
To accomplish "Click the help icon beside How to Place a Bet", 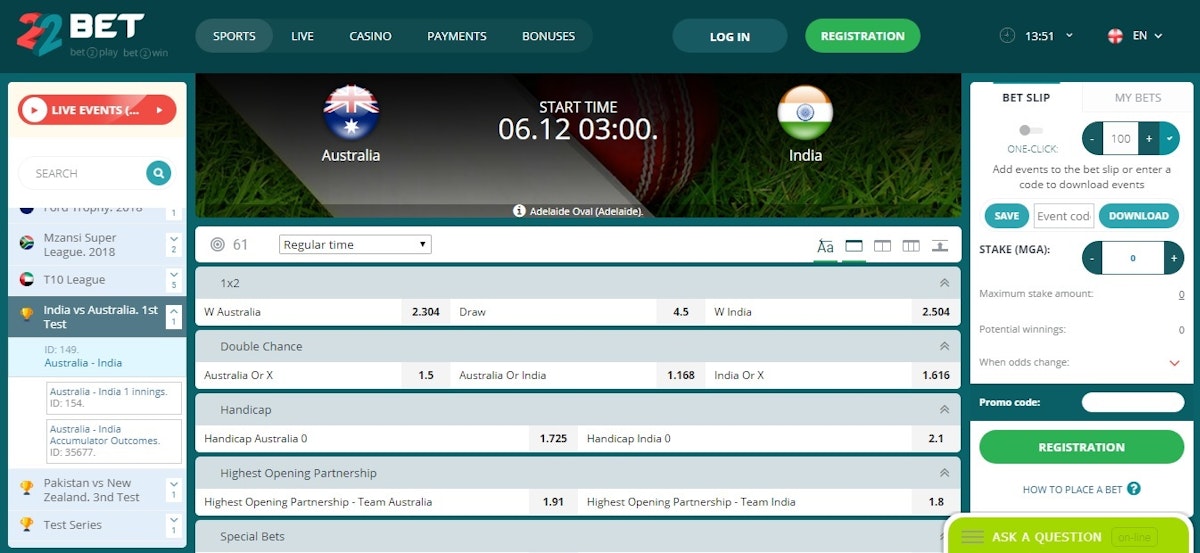I will 1133,489.
